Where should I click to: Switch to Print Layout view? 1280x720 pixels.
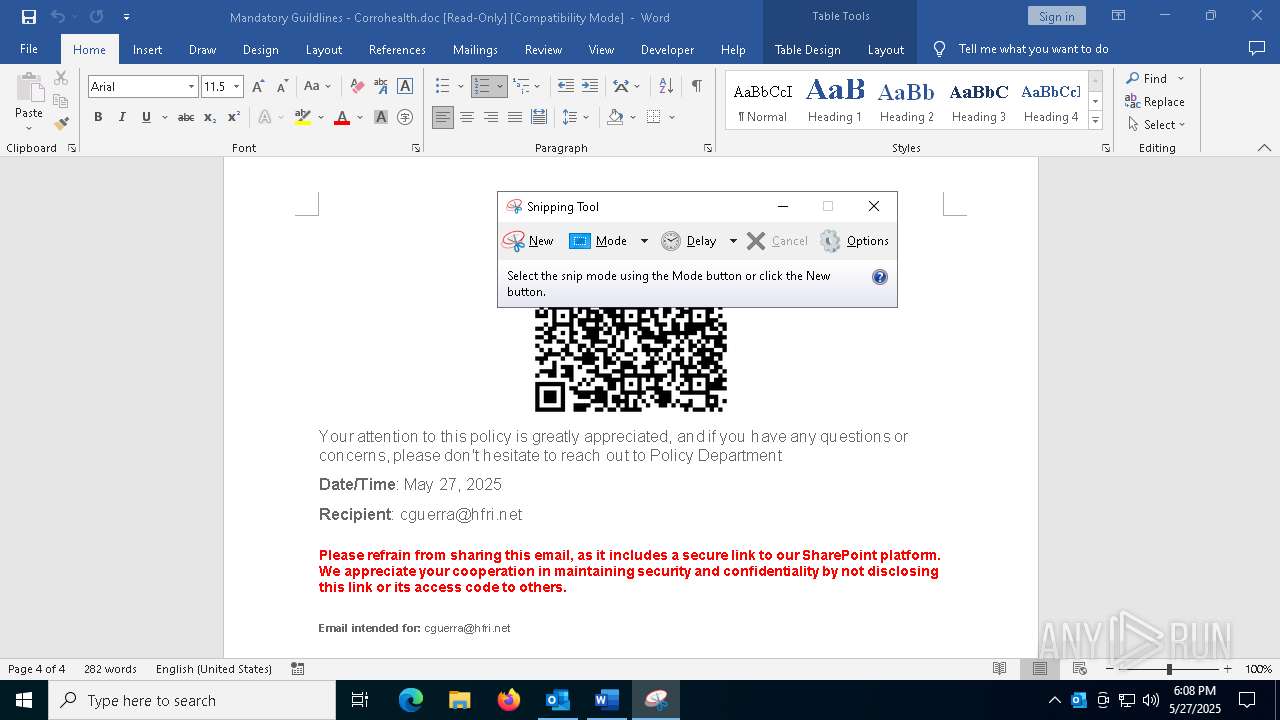coord(1040,669)
